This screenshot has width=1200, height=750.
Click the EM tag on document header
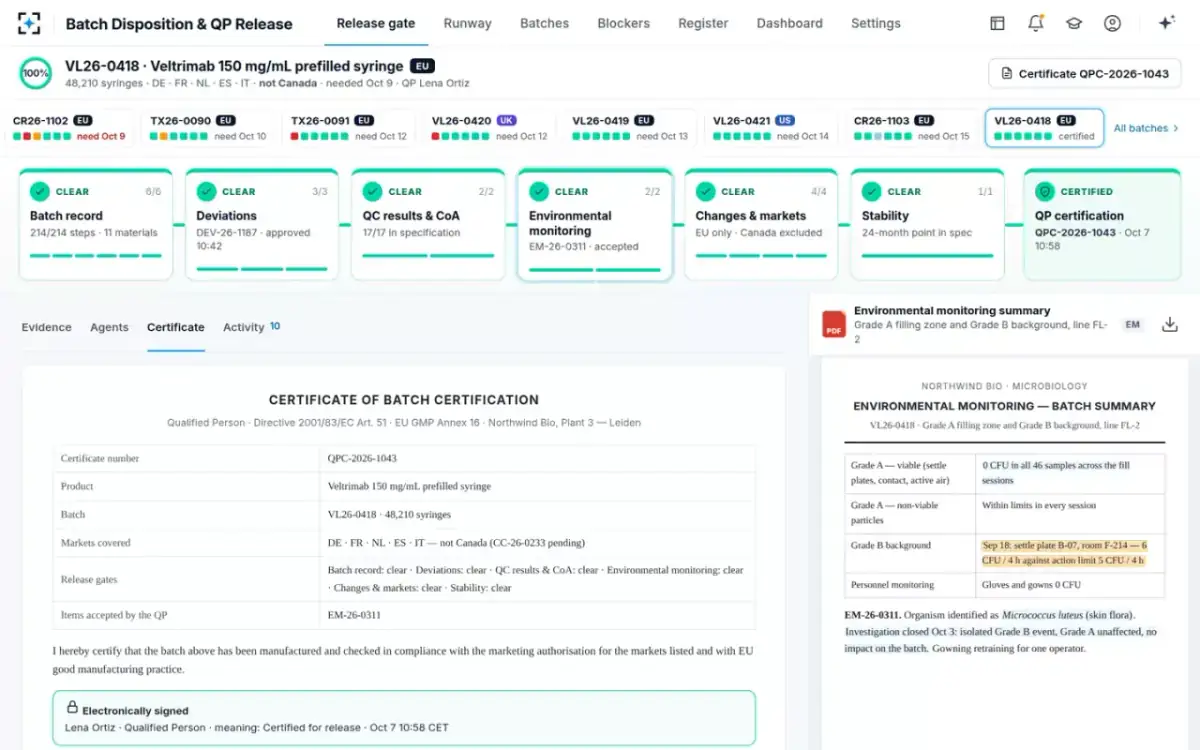click(1132, 325)
